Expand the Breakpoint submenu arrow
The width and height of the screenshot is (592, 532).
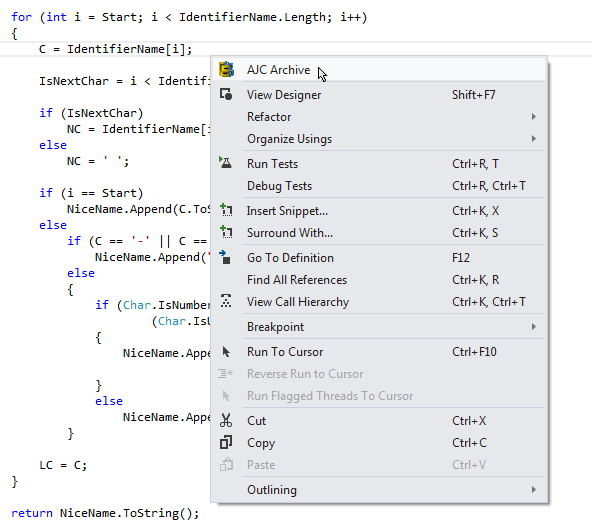tap(533, 326)
